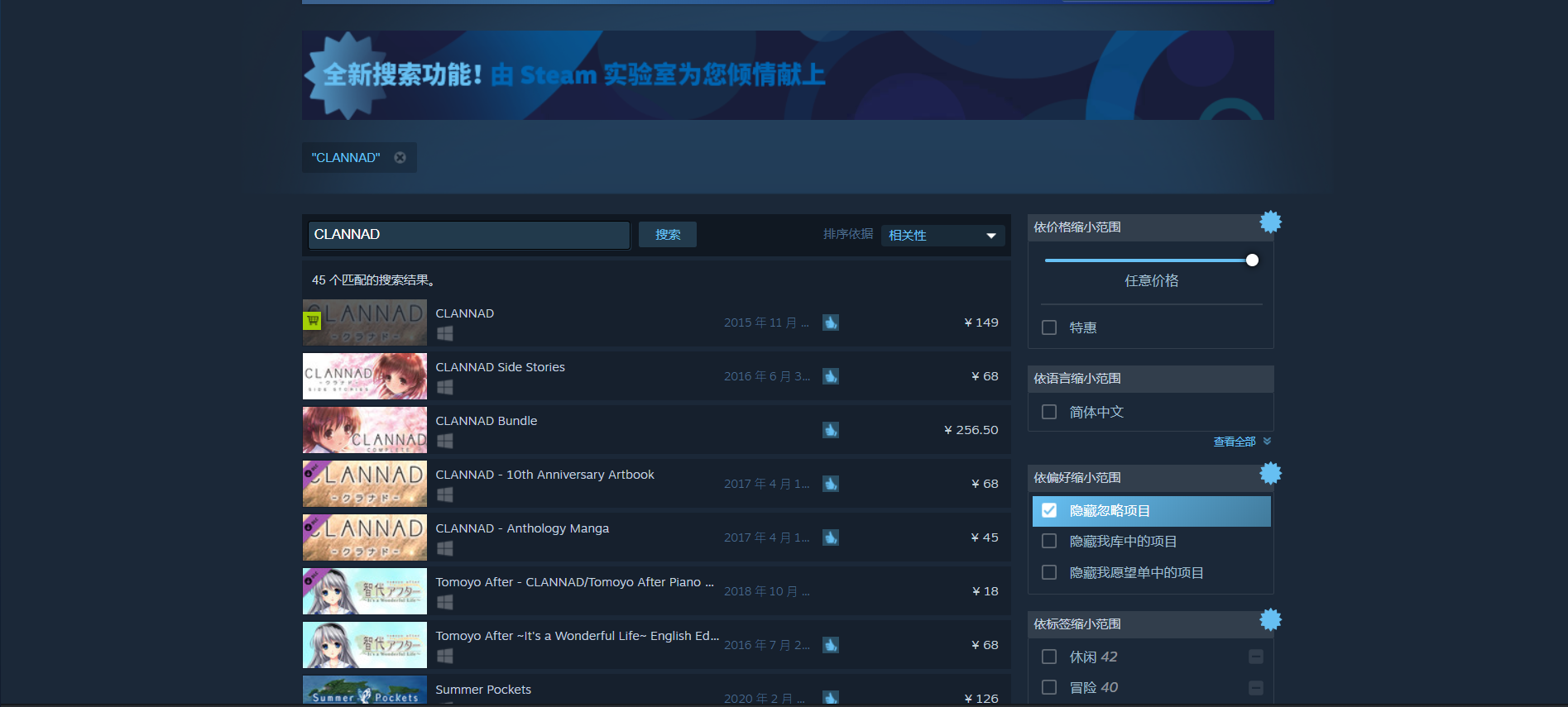Screen dimensions: 1568x707
Task: Collapse the 依偏好缩小范围 panel header
Action: point(1150,478)
